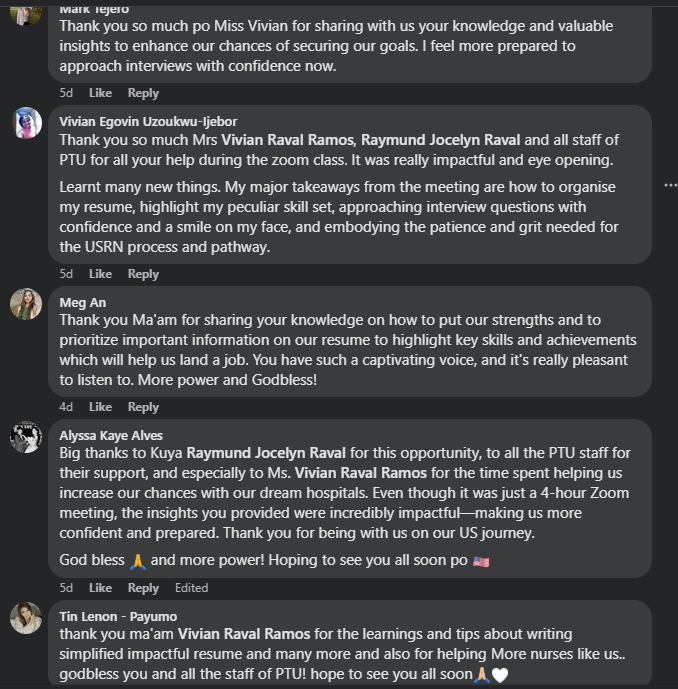Reply to Alyssa Kaye Alves's comment
The image size is (678, 689).
coord(143,588)
